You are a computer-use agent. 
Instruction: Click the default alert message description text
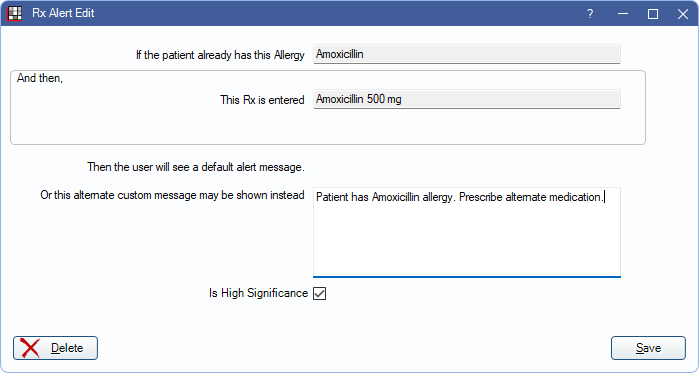click(196, 167)
